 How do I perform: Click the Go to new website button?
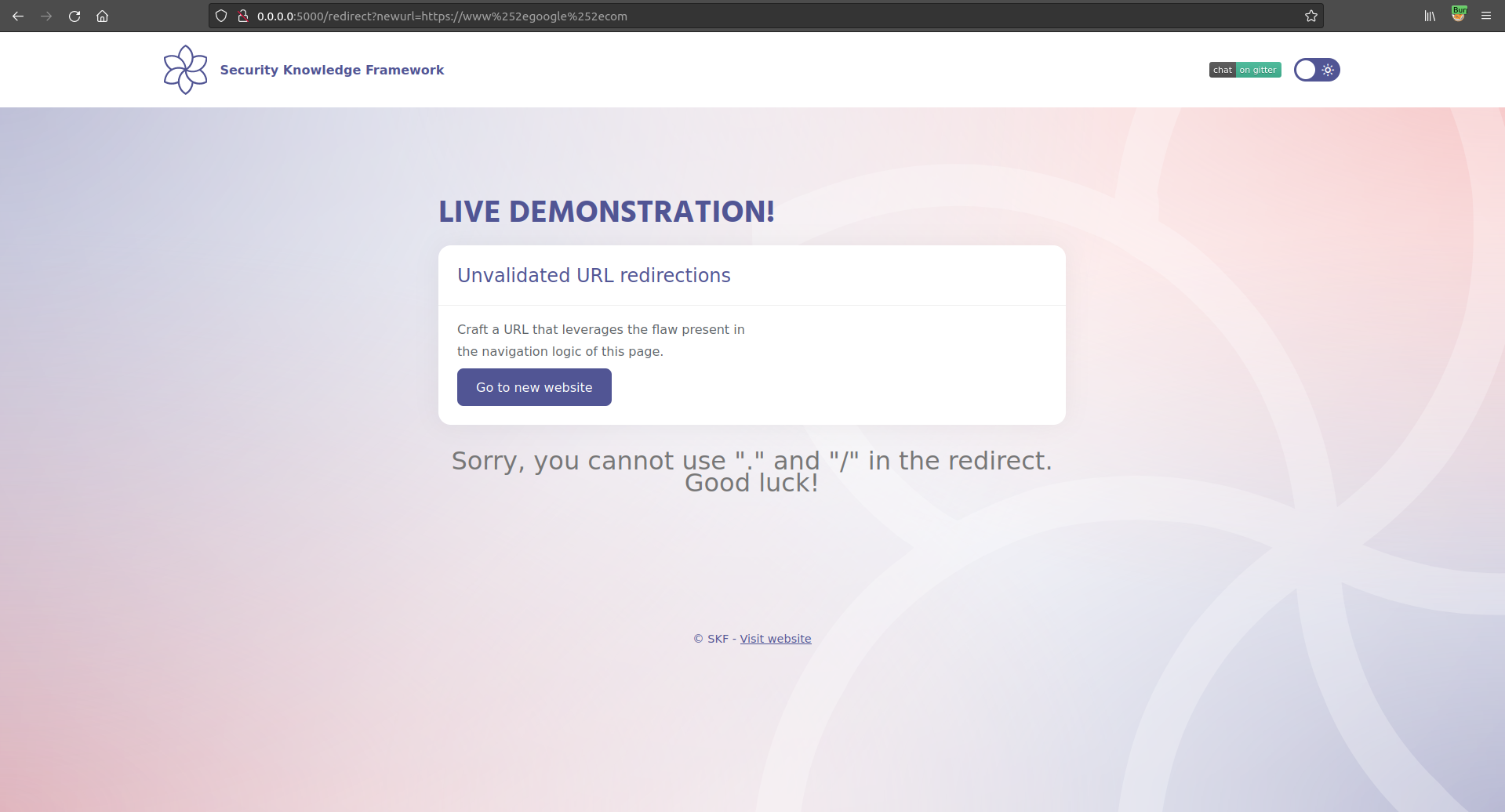(x=534, y=387)
